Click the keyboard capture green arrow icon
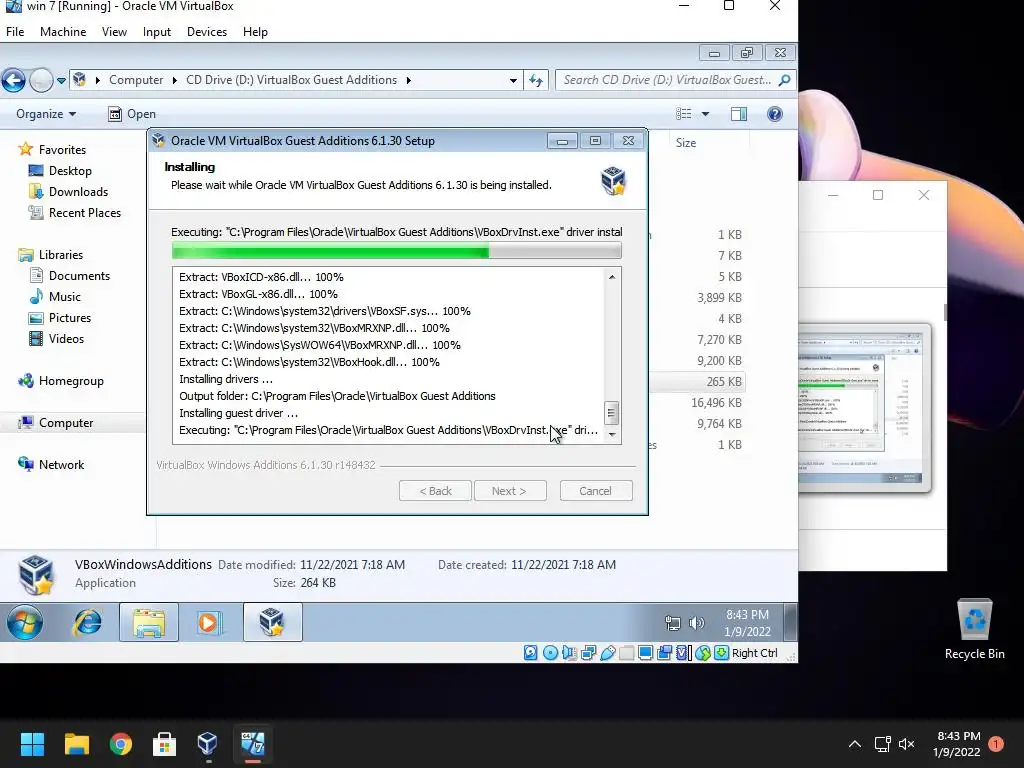Viewport: 1024px width, 768px height. point(721,652)
